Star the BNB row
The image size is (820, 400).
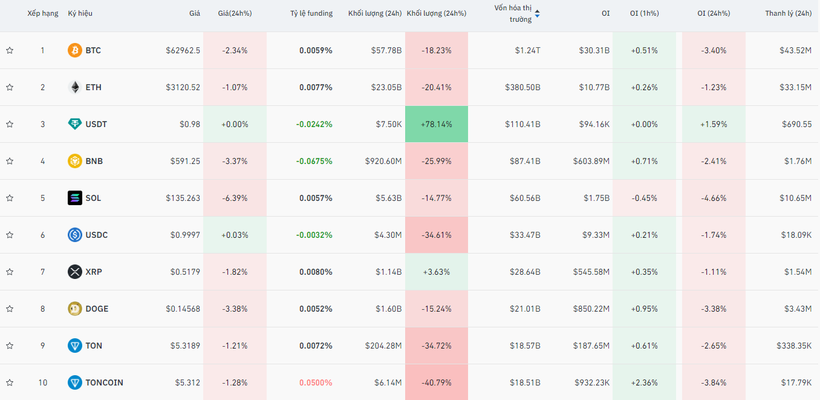click(9, 161)
